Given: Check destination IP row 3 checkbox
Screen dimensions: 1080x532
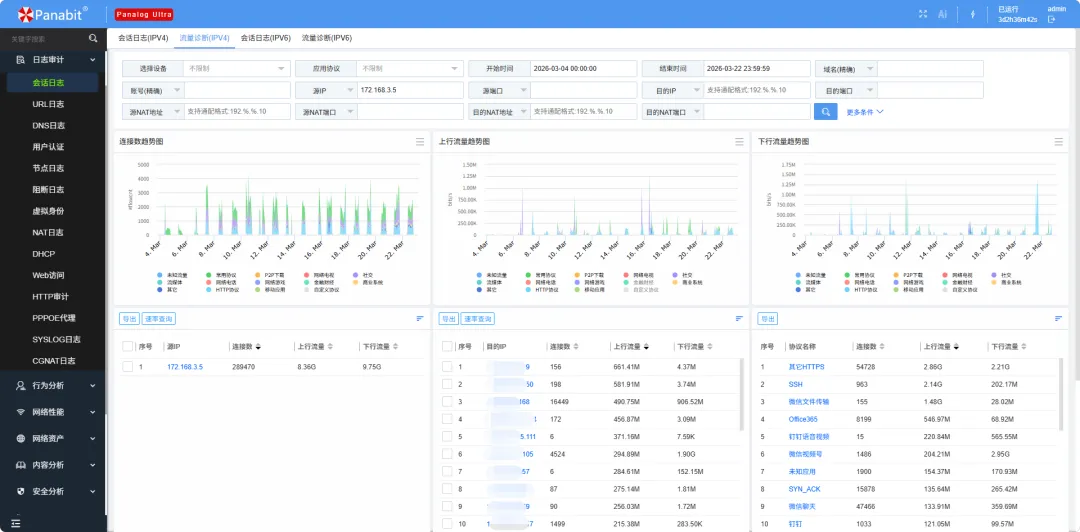Looking at the screenshot, I should click(447, 401).
